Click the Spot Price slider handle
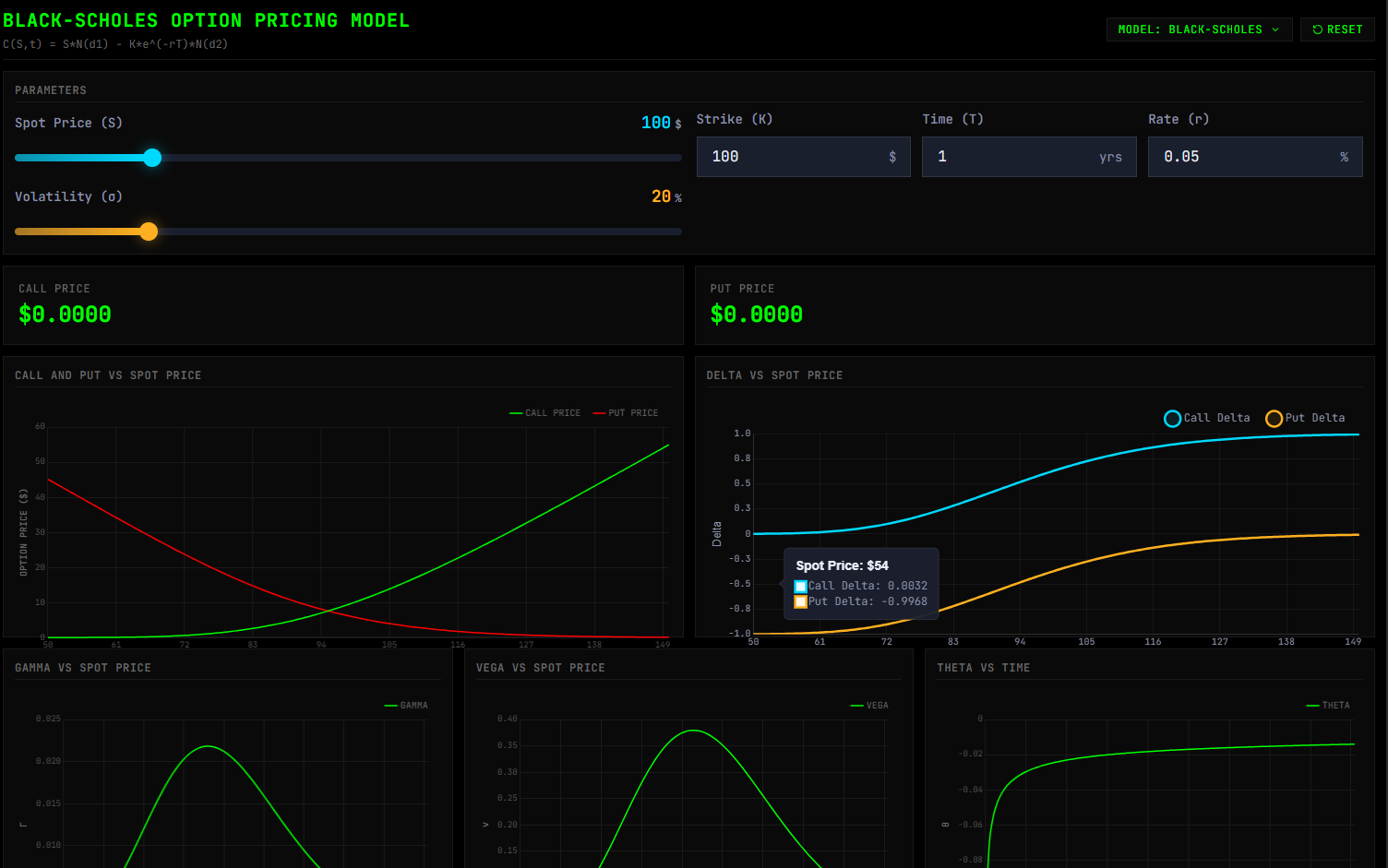 [153, 158]
